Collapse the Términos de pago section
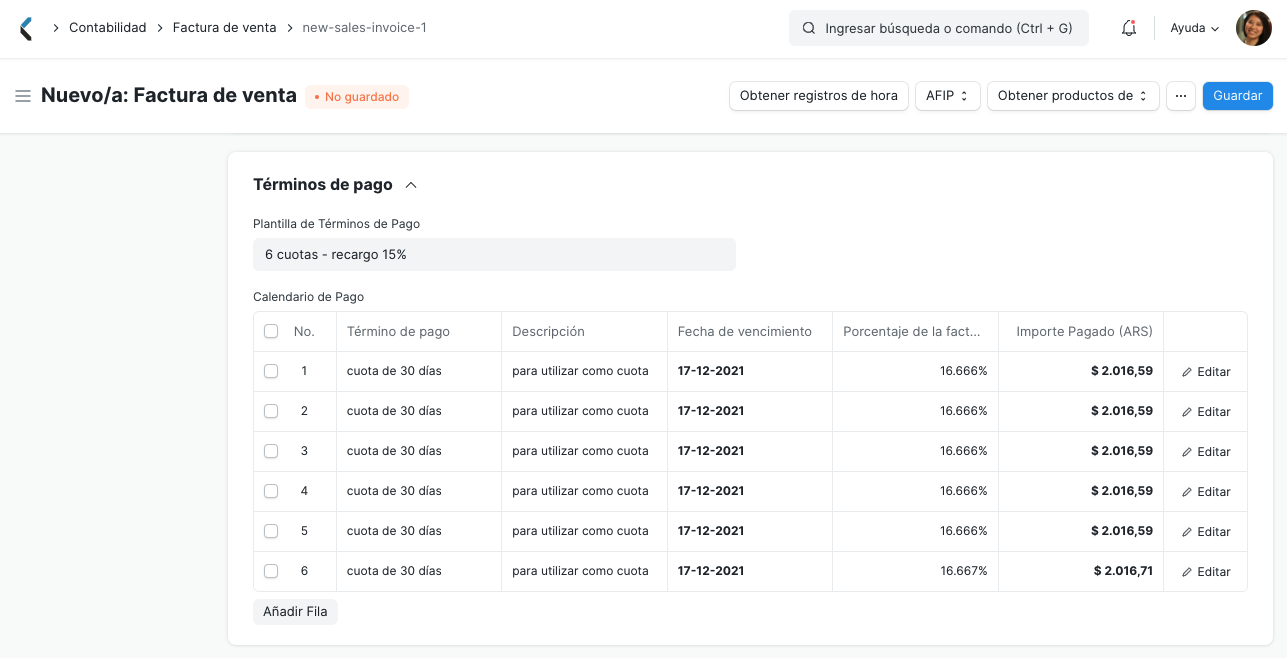Screen dimensions: 1287x658 click(x=410, y=184)
